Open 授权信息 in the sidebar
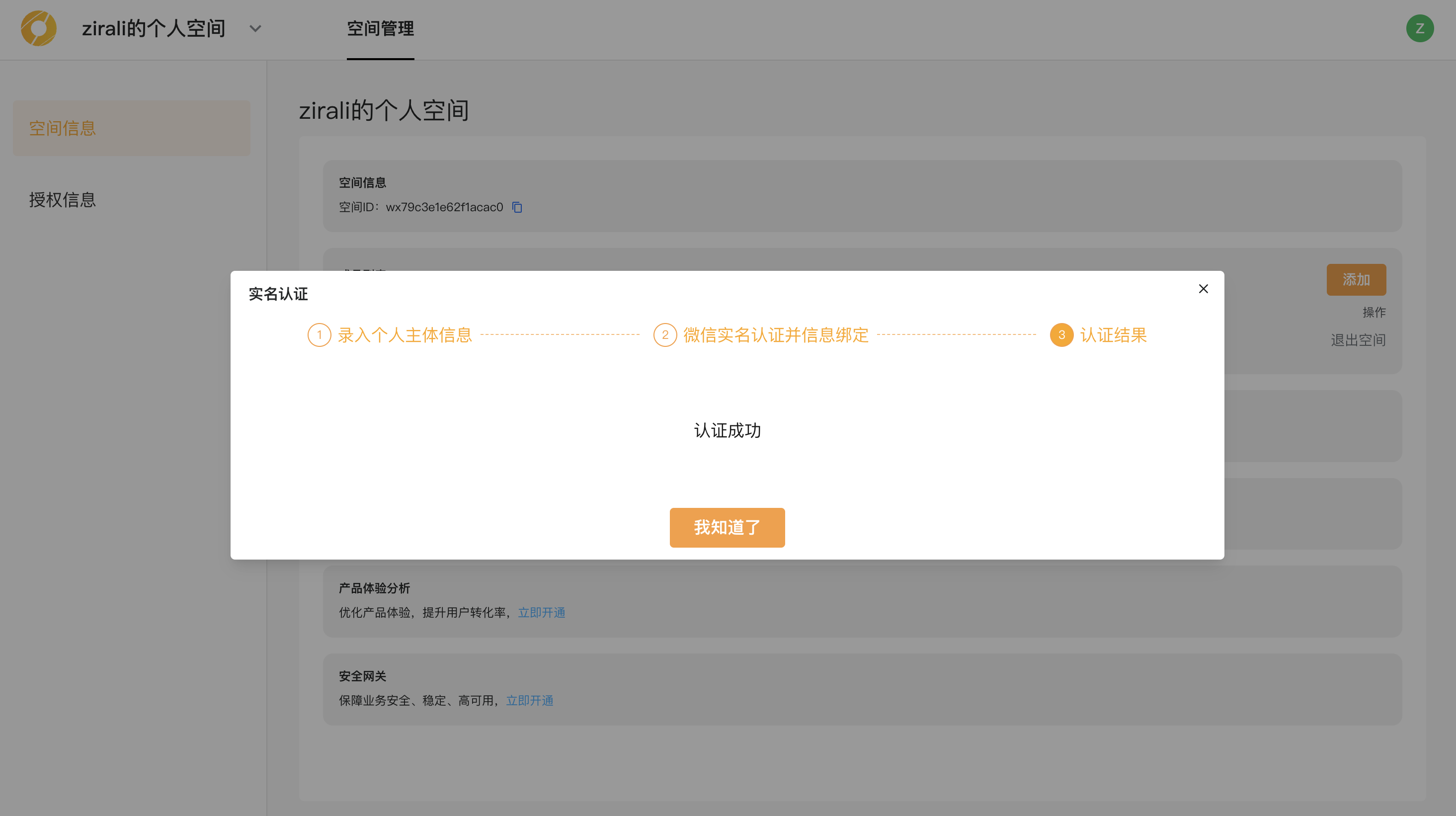This screenshot has height=816, width=1456. 63,199
